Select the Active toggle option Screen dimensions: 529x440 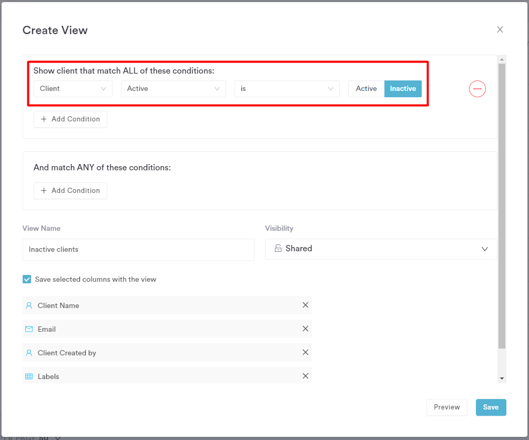pos(366,89)
